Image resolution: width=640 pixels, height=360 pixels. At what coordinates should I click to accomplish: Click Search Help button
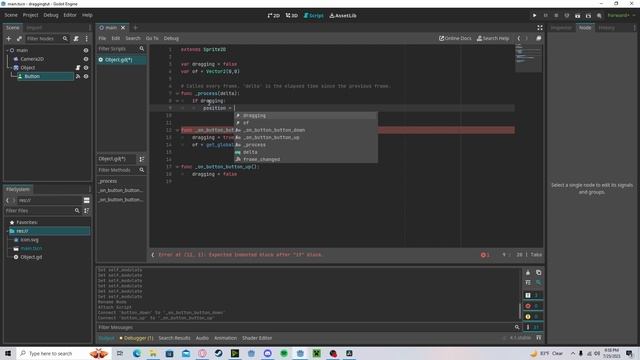click(x=493, y=38)
